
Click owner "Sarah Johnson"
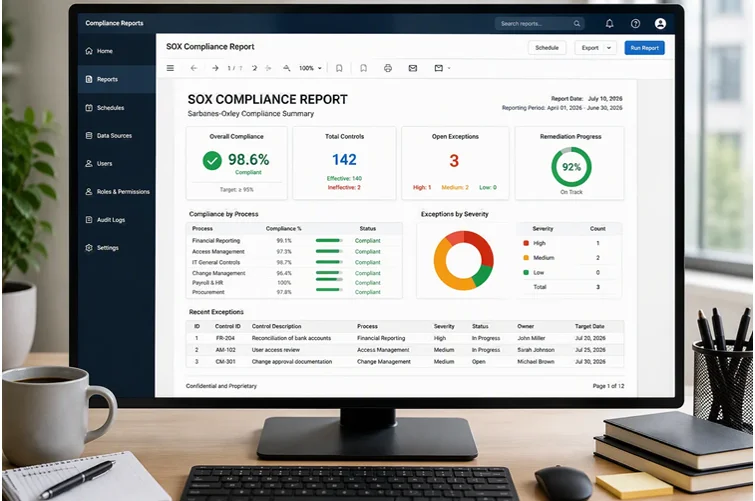(536, 350)
